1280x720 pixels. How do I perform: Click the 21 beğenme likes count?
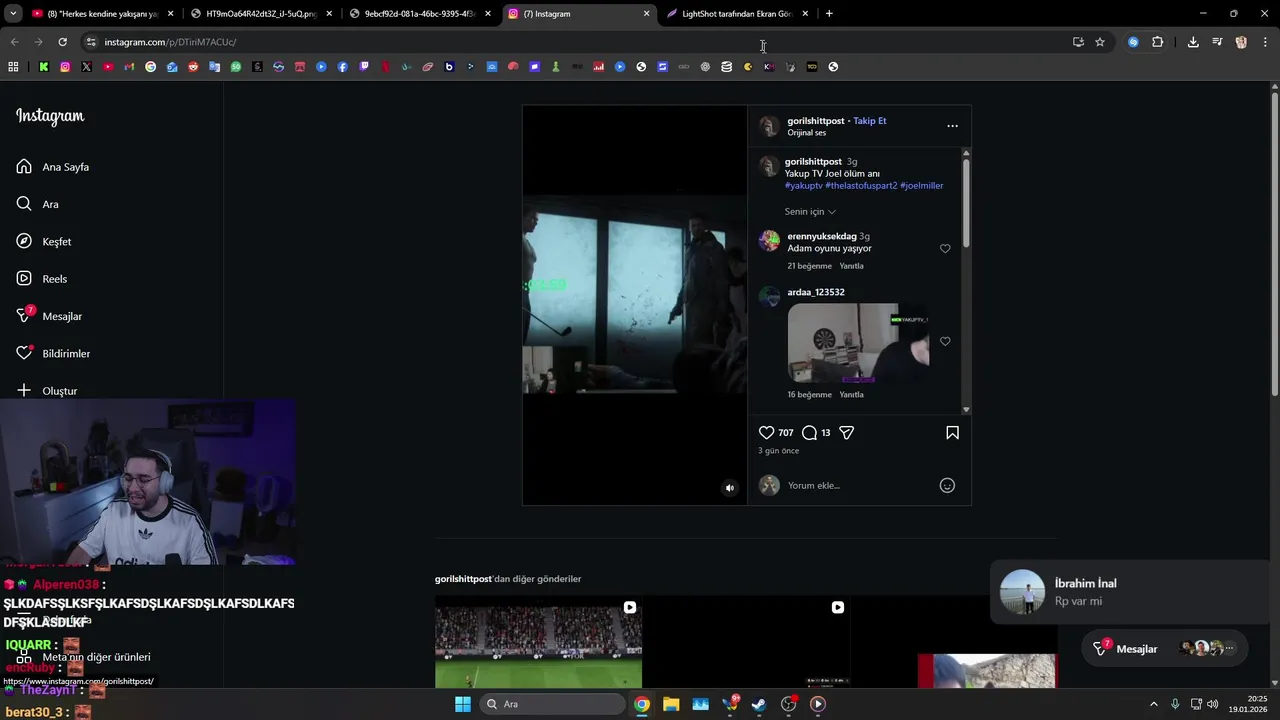point(809,266)
